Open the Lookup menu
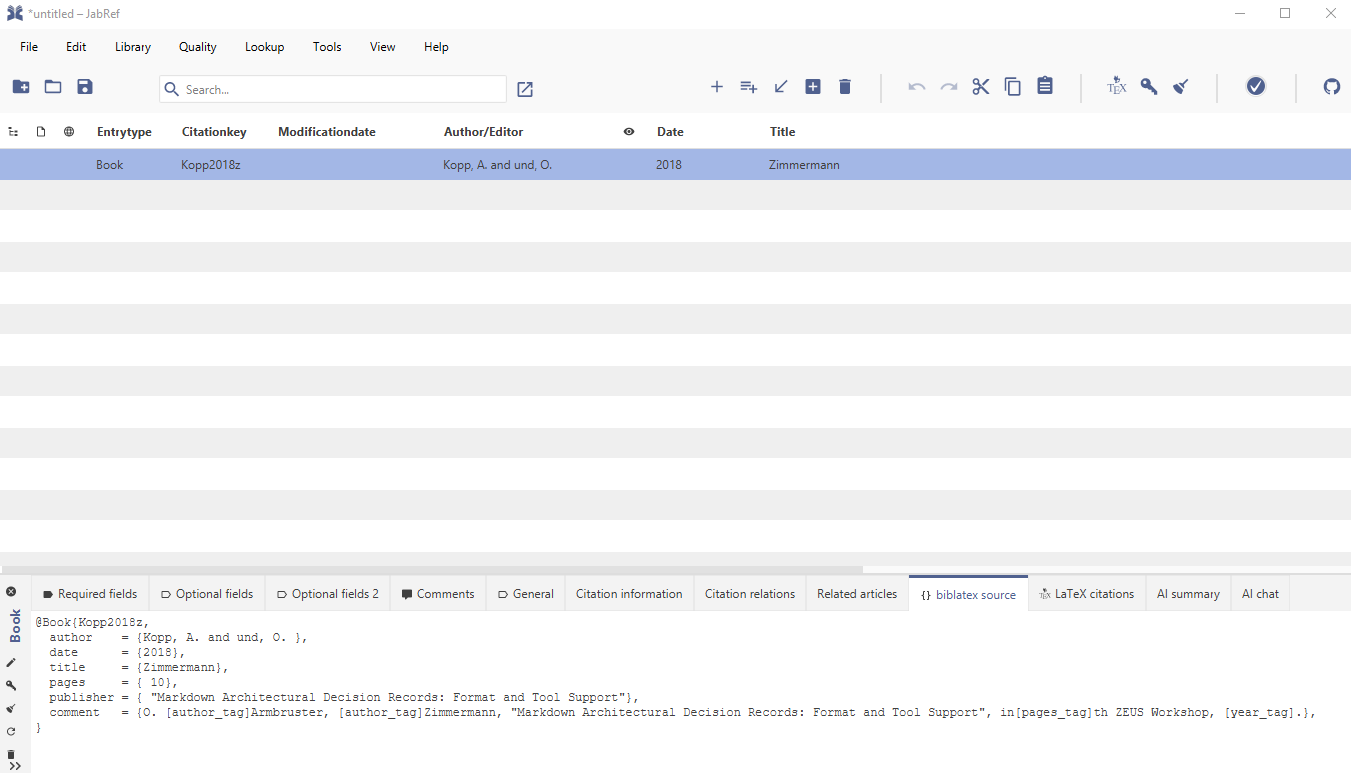 pyautogui.click(x=264, y=47)
